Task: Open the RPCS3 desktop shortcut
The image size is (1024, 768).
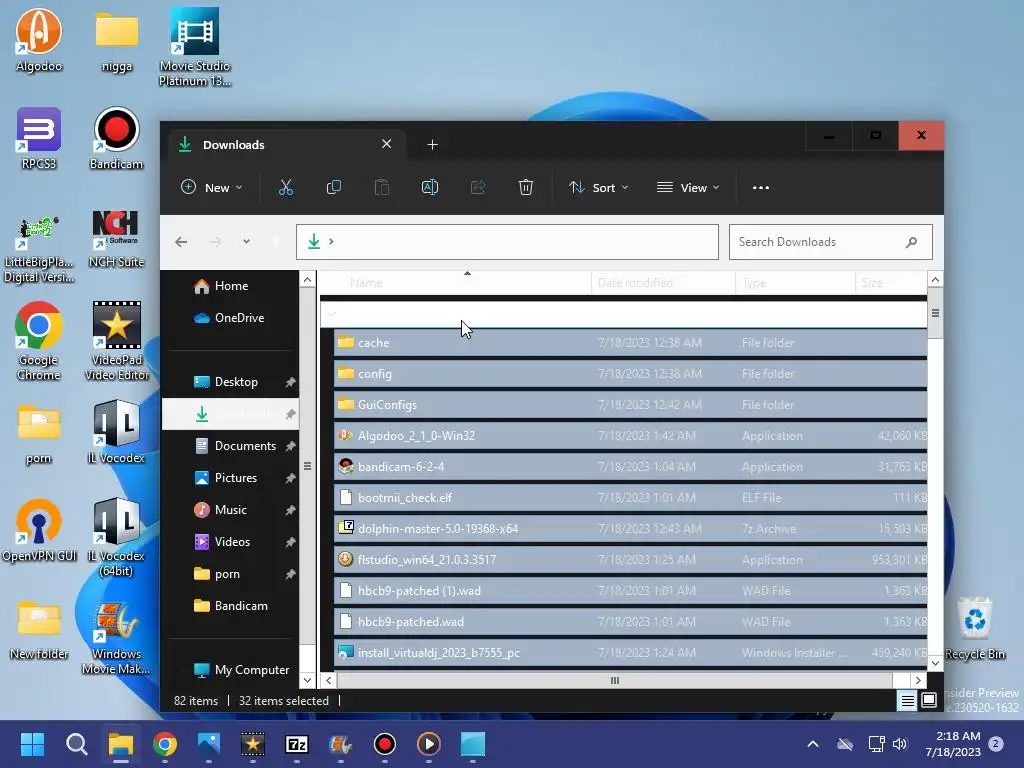Action: coord(39,138)
